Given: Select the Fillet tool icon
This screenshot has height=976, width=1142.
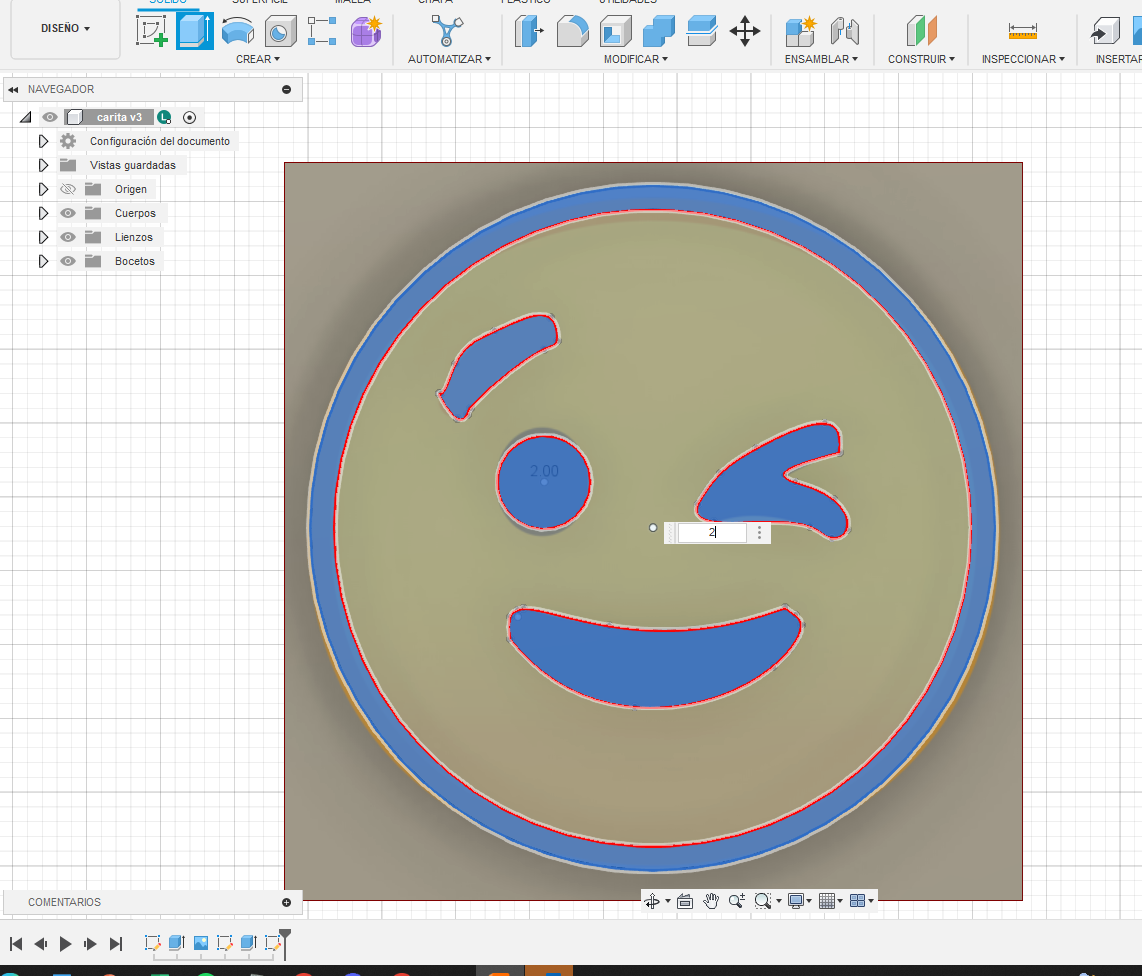Looking at the screenshot, I should coord(572,31).
